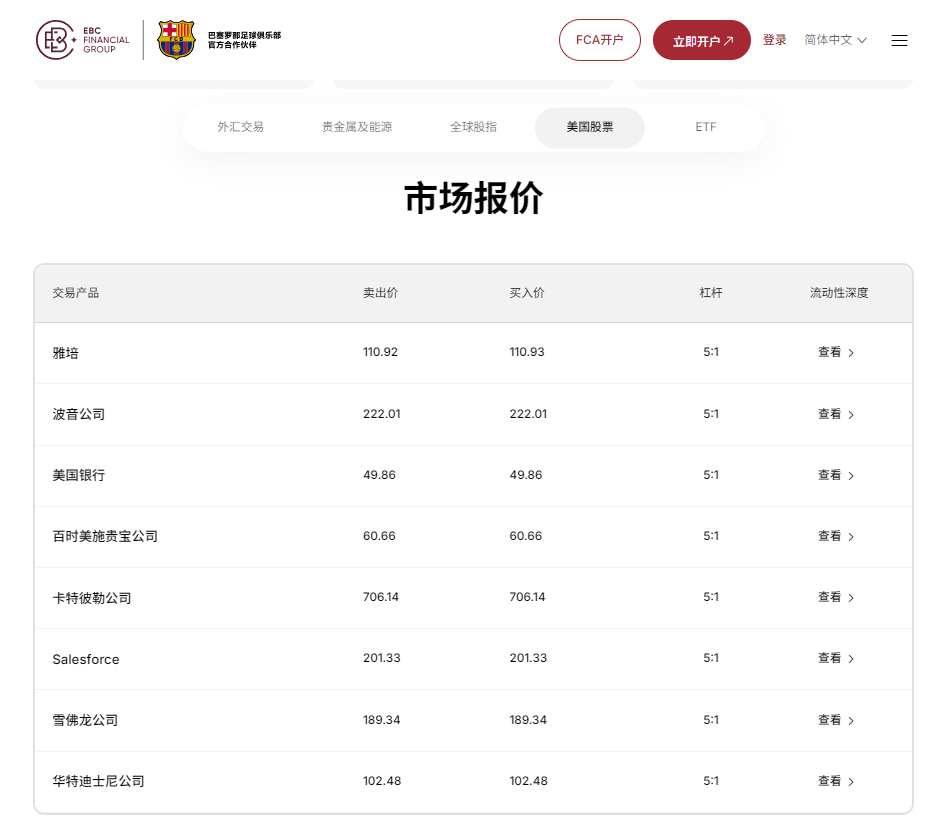Click the 登录 login link
The height and width of the screenshot is (830, 944).
774,40
